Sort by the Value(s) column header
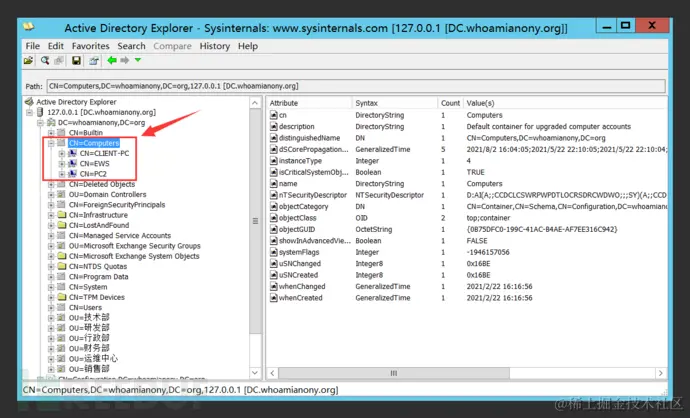Viewport: 690px width, 418px height. (565, 103)
